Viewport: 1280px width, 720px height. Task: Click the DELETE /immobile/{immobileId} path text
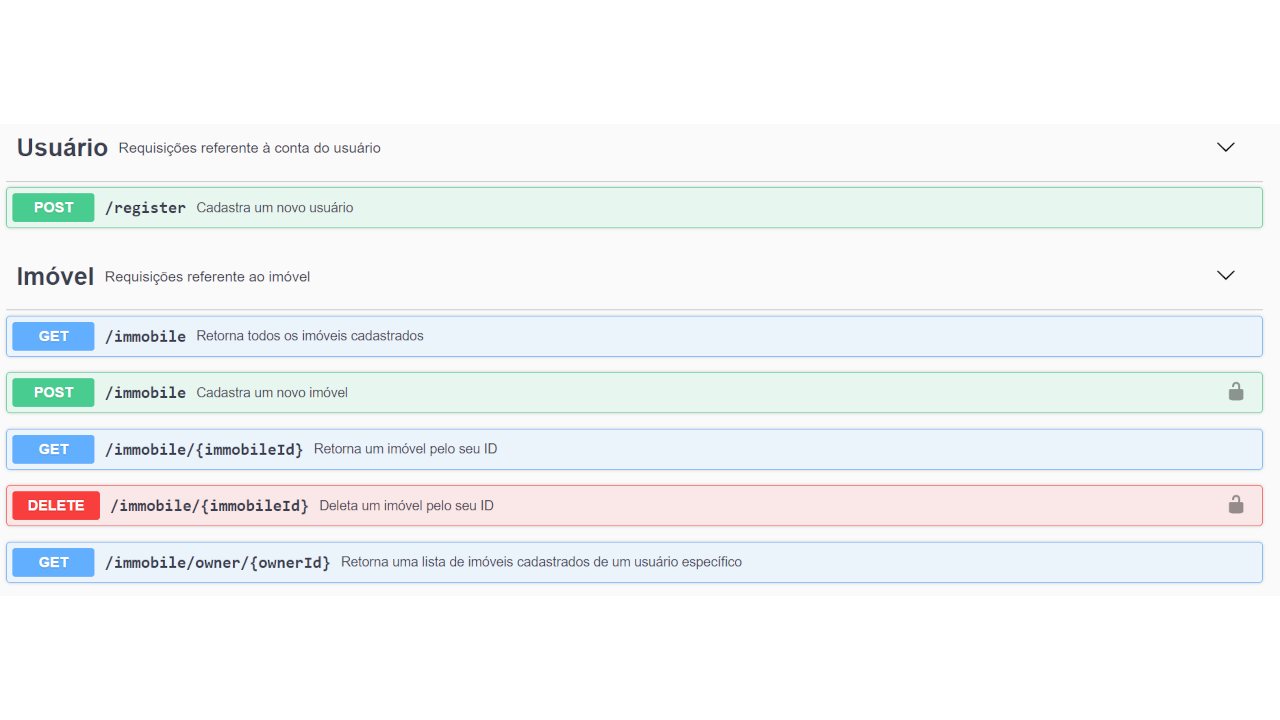pyautogui.click(x=209, y=506)
